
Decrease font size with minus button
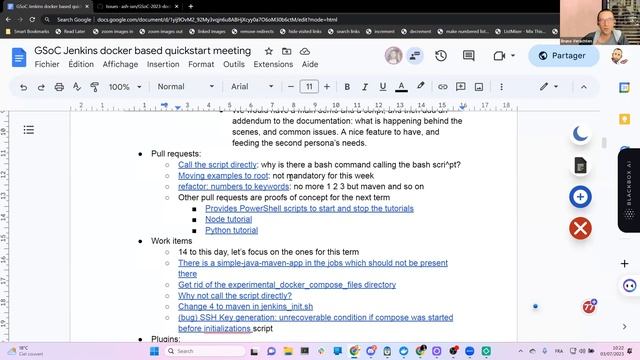tap(291, 87)
